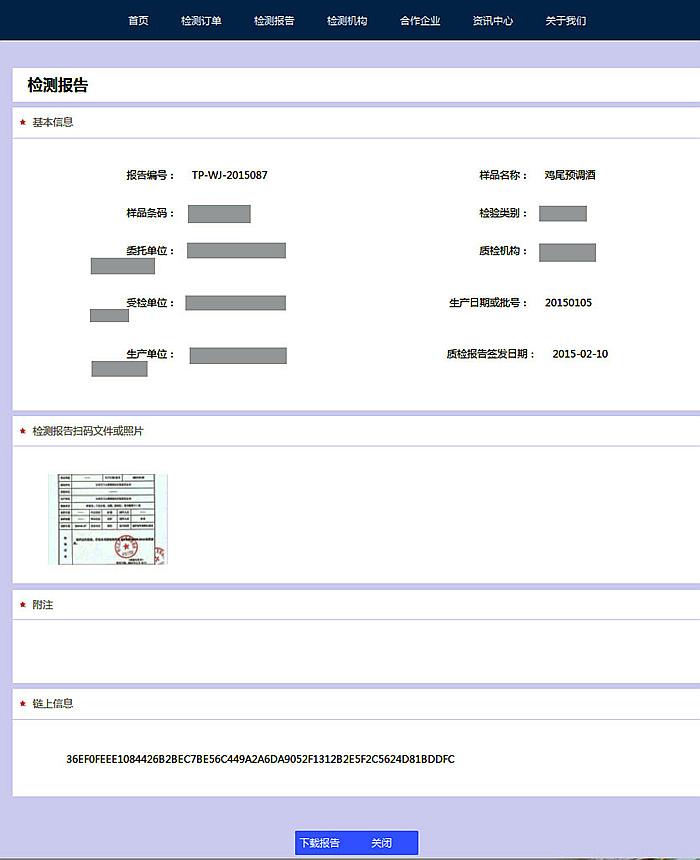Go to the 首页 navigation item
Screen dimensions: 700x860
pos(138,21)
